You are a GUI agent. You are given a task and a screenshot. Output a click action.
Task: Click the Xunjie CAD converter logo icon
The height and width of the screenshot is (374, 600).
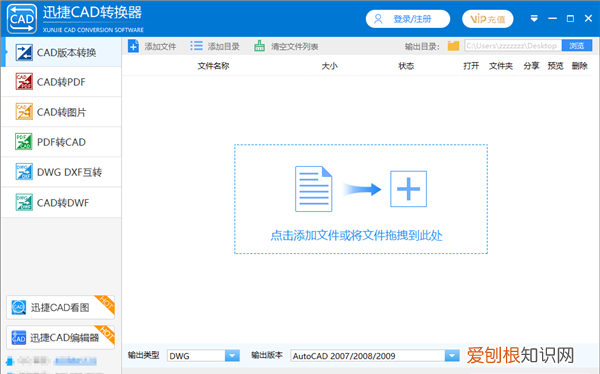22,18
